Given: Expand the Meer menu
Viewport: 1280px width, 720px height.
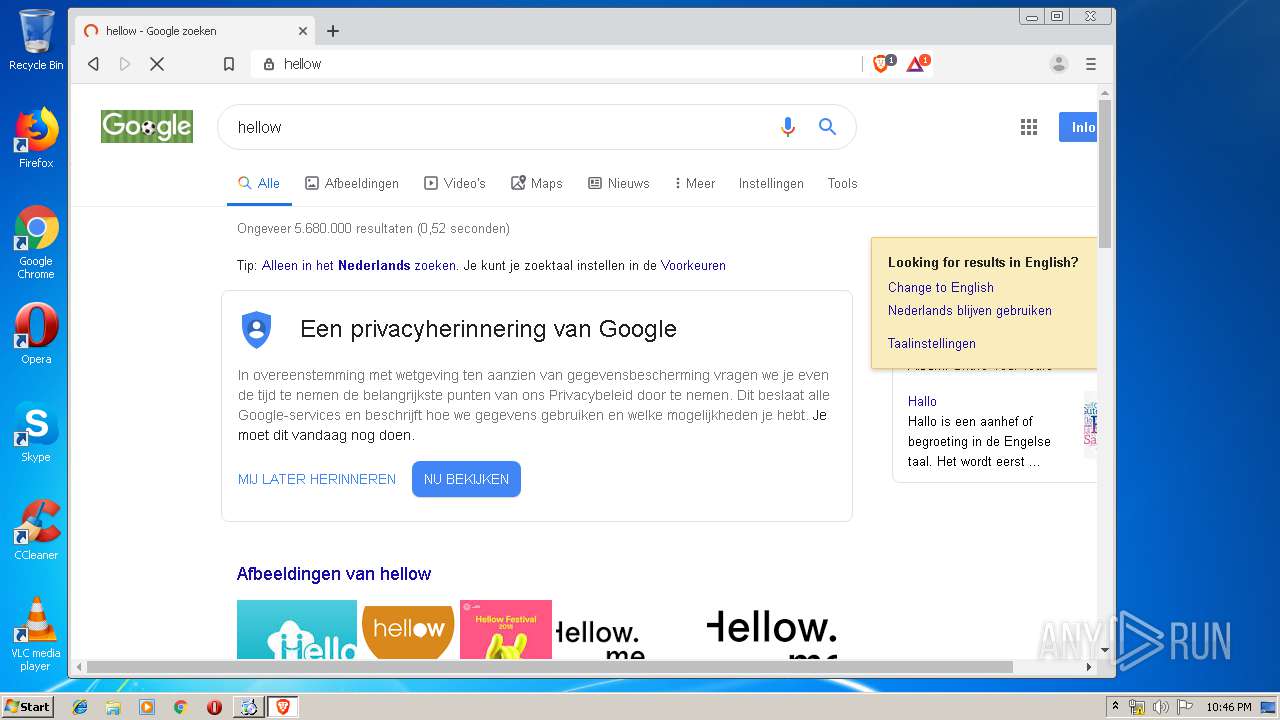Looking at the screenshot, I should 695,184.
